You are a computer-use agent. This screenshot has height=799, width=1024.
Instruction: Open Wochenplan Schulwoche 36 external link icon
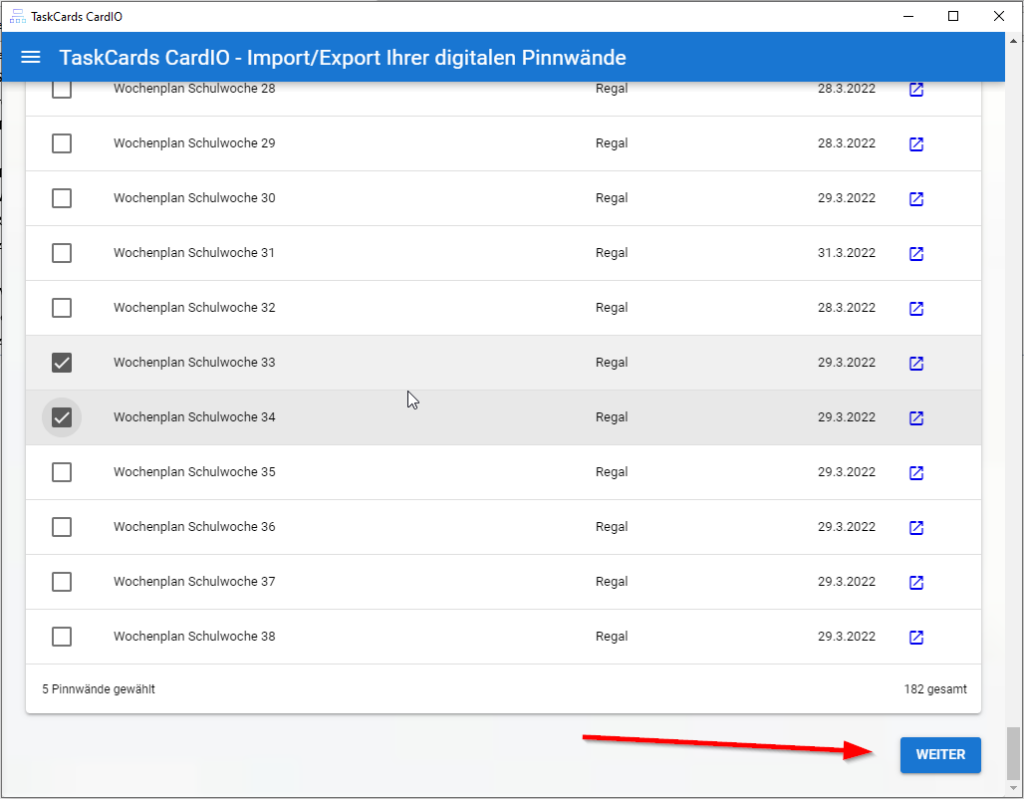(x=916, y=528)
